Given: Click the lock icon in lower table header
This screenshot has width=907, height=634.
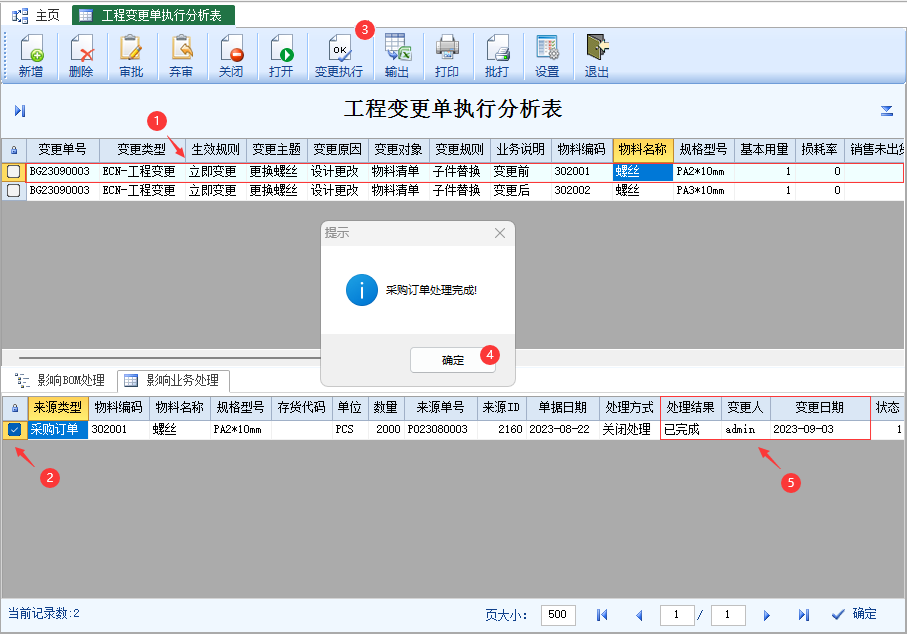Looking at the screenshot, I should [15, 408].
